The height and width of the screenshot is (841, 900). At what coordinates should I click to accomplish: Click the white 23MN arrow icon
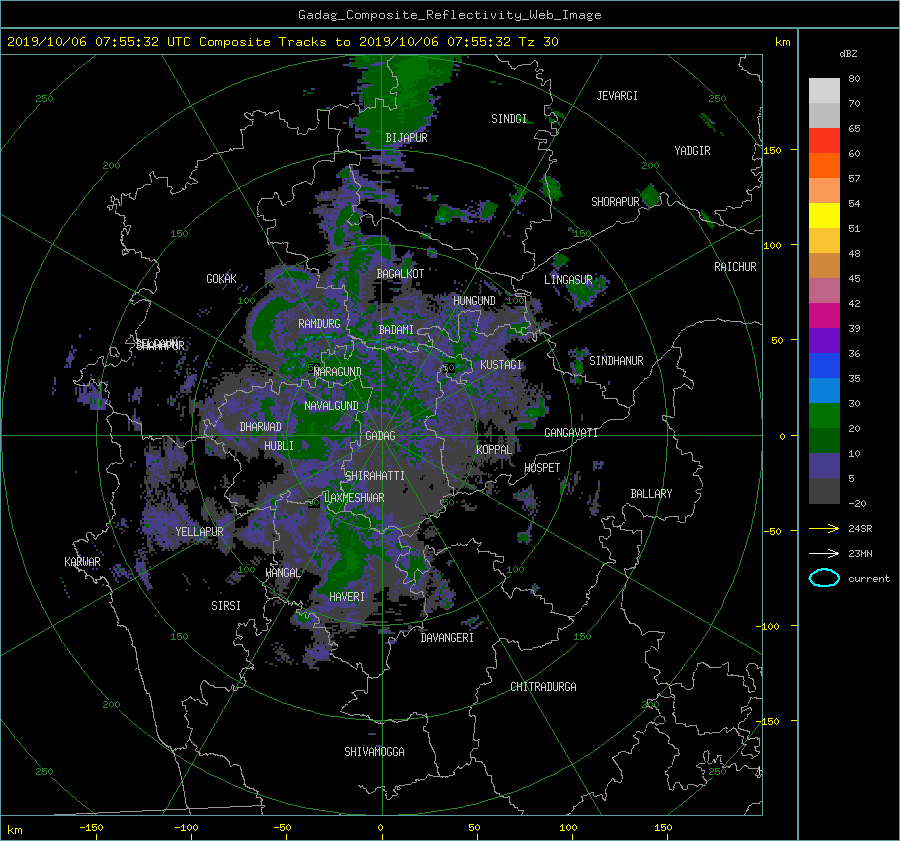point(824,554)
